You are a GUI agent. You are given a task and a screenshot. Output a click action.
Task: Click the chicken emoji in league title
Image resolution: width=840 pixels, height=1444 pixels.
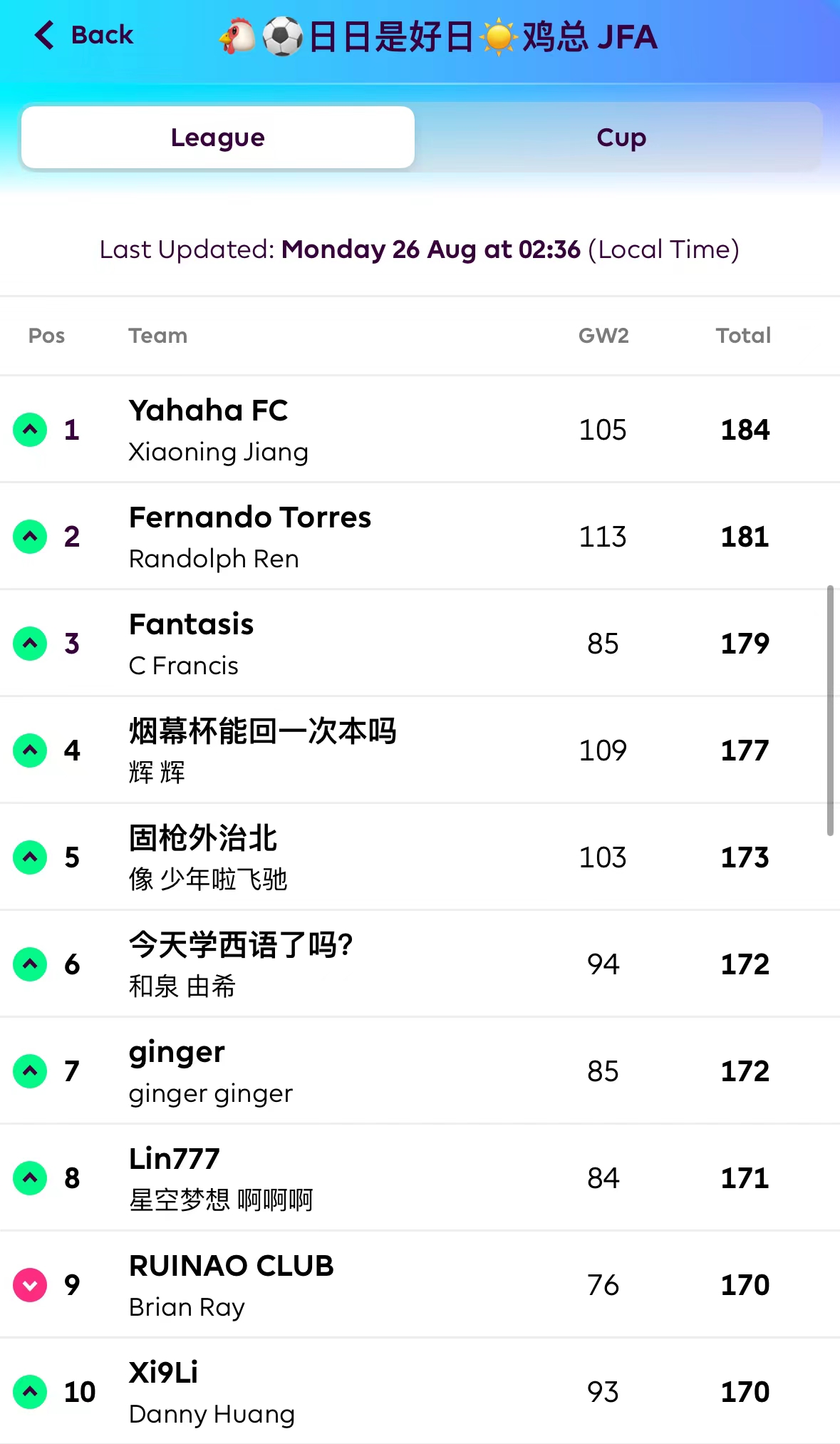click(x=237, y=36)
